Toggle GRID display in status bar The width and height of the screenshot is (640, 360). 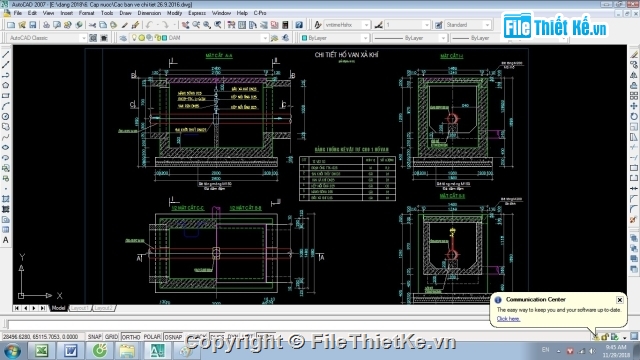click(111, 337)
